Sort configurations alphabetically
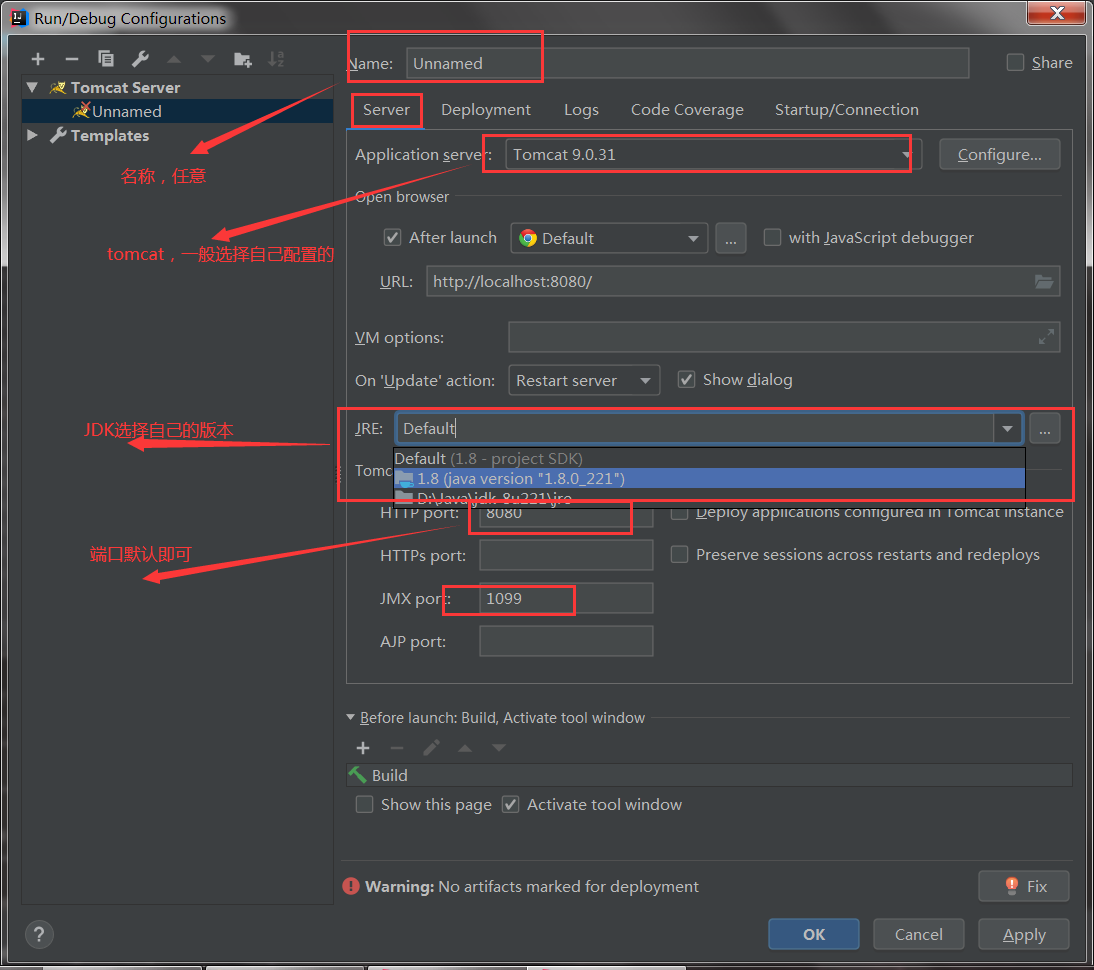This screenshot has height=970, width=1094. click(x=276, y=59)
